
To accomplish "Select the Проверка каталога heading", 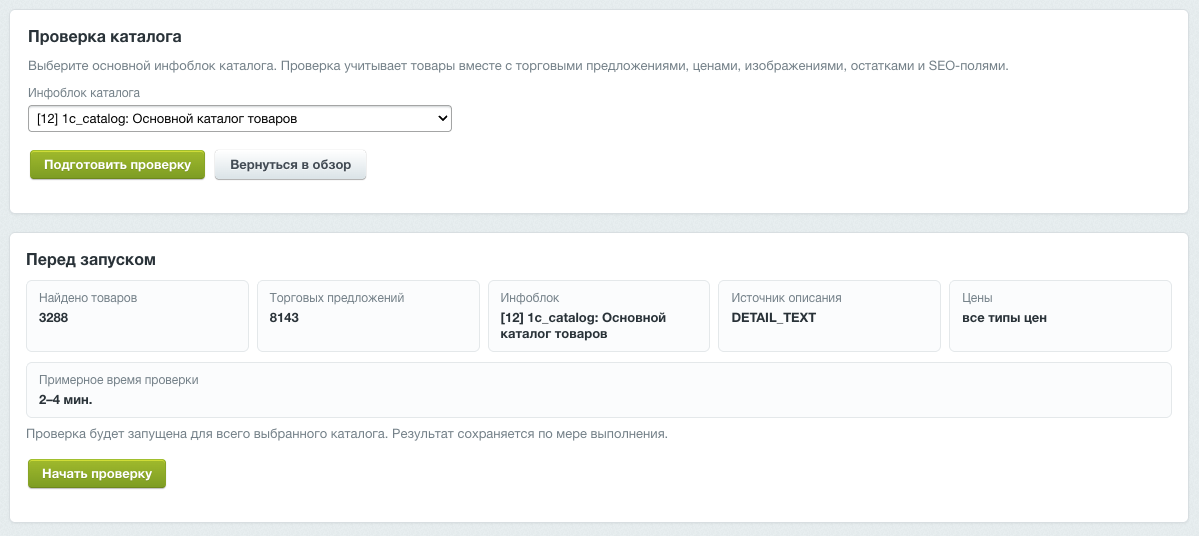I will coord(105,37).
